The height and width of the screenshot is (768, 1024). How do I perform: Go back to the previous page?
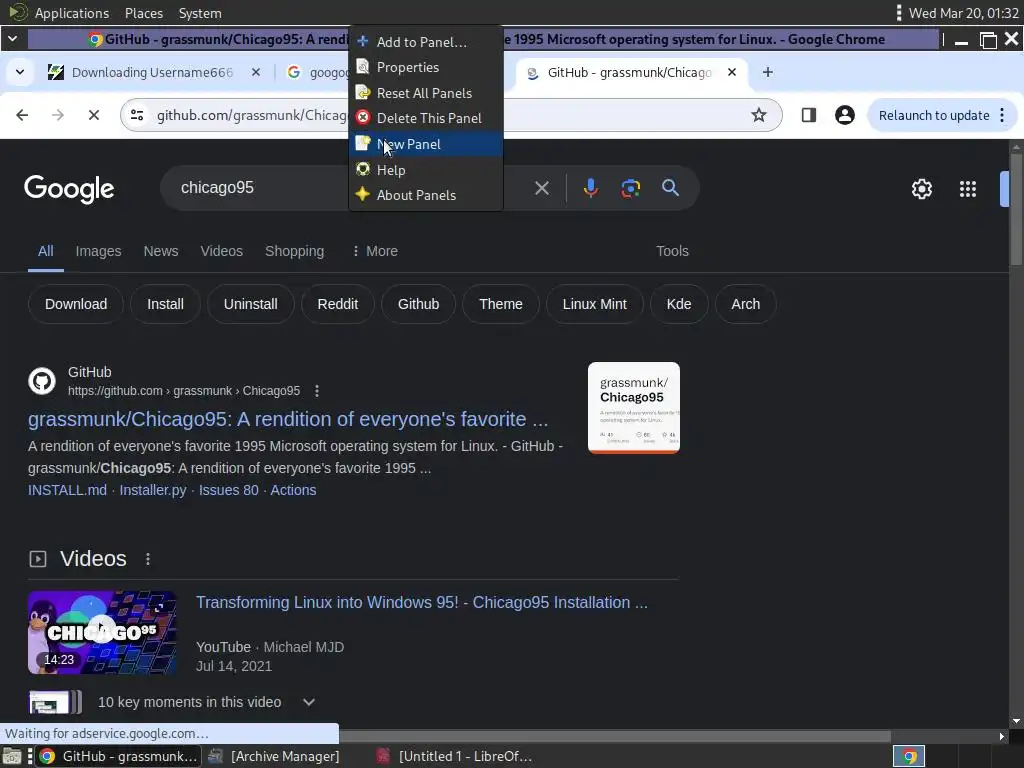pos(22,116)
